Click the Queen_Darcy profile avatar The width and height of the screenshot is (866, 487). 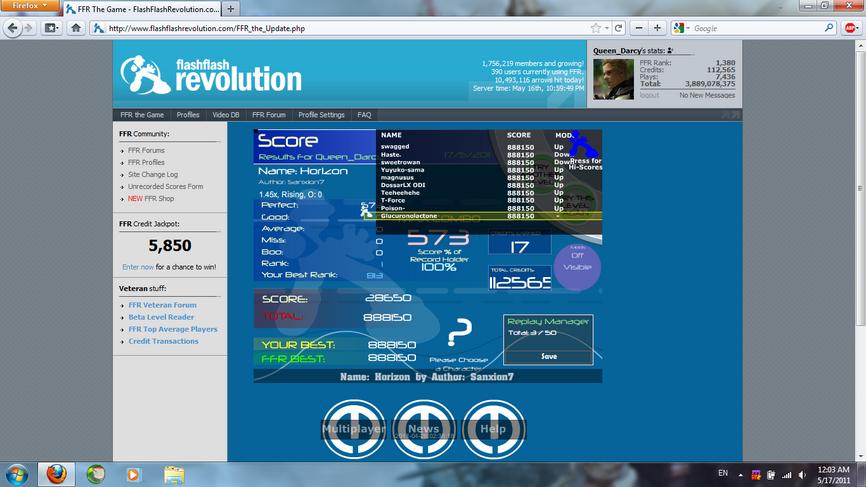(x=613, y=80)
